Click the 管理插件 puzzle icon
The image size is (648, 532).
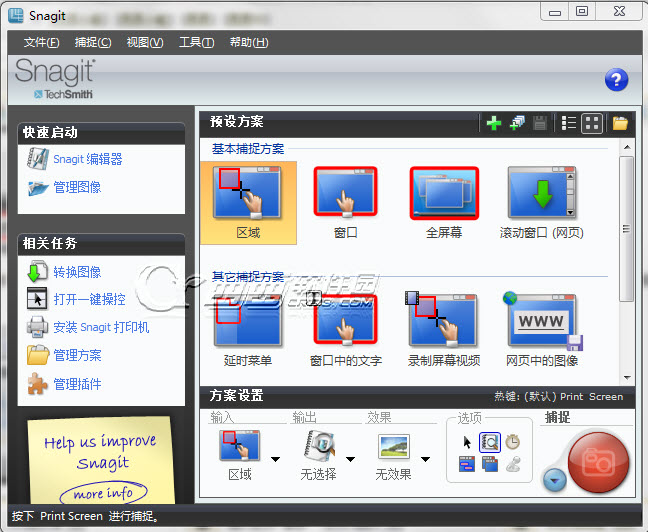[x=37, y=384]
